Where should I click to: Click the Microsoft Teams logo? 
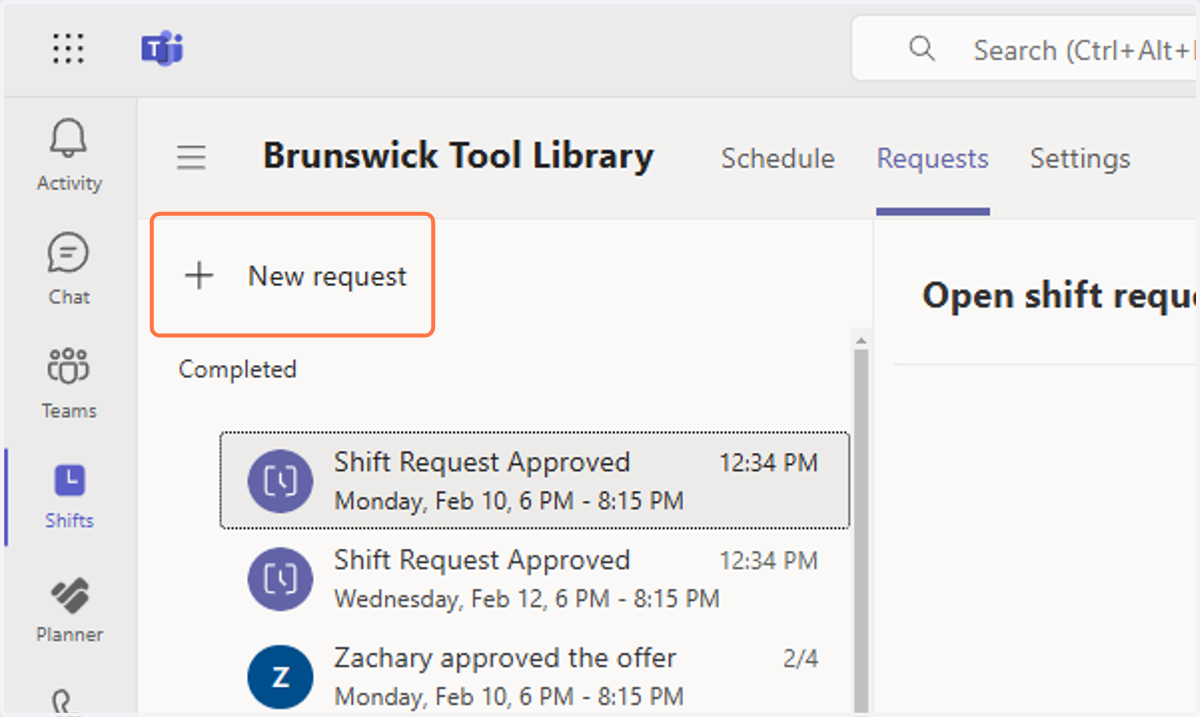pyautogui.click(x=162, y=48)
